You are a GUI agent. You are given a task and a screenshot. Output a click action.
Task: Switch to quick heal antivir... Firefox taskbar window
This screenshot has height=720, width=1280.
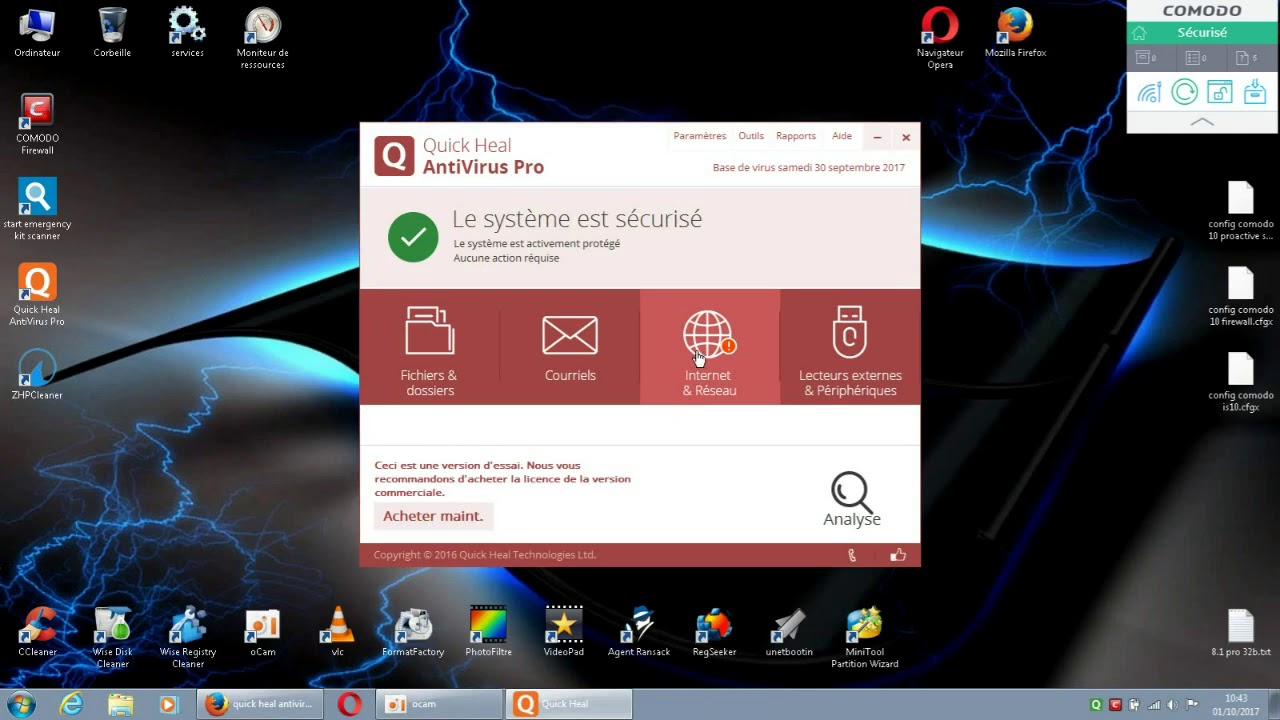click(x=260, y=704)
